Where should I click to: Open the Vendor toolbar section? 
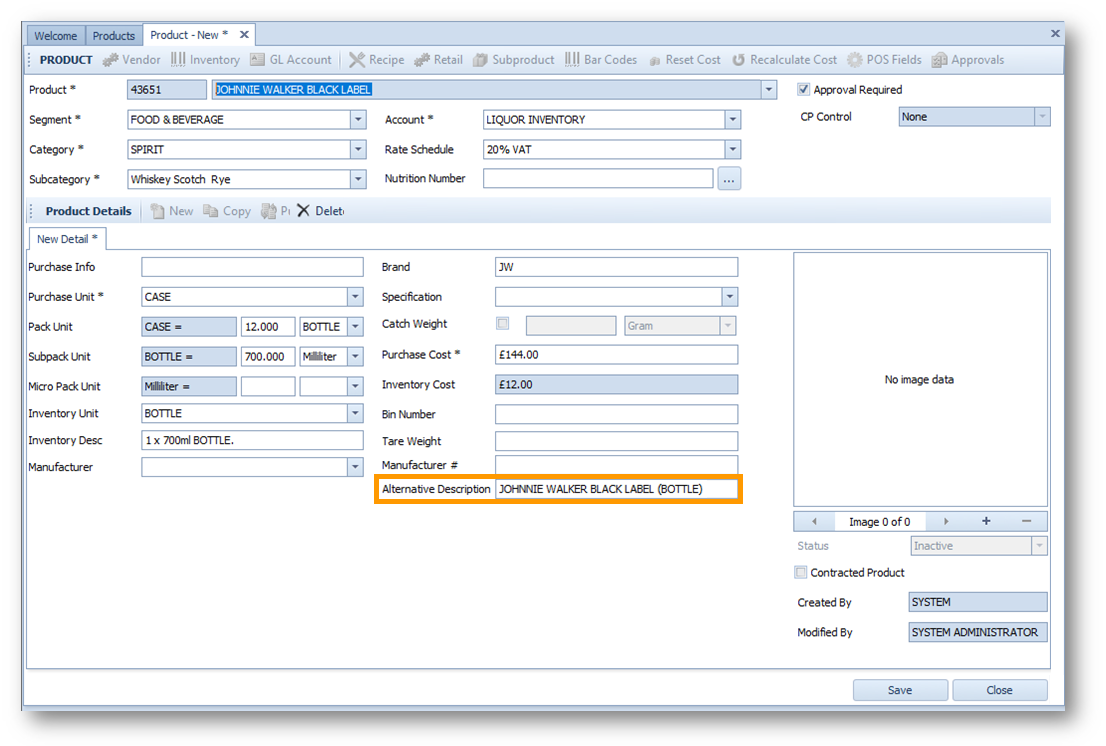[132, 60]
